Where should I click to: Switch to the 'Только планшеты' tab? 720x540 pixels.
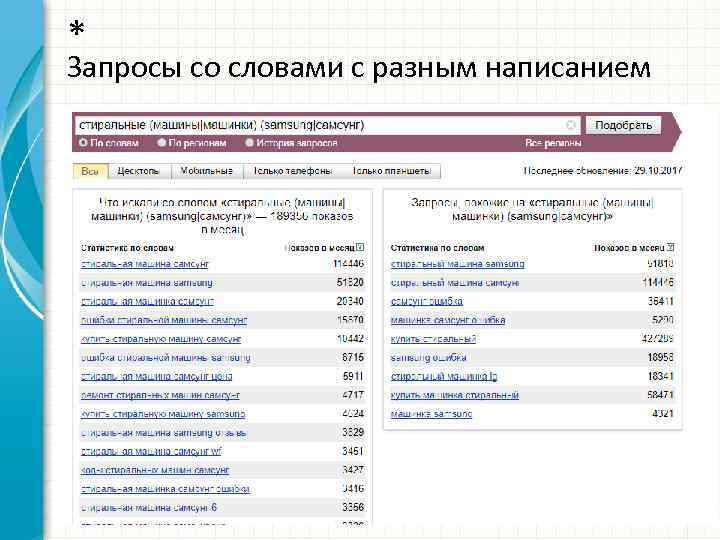point(392,171)
